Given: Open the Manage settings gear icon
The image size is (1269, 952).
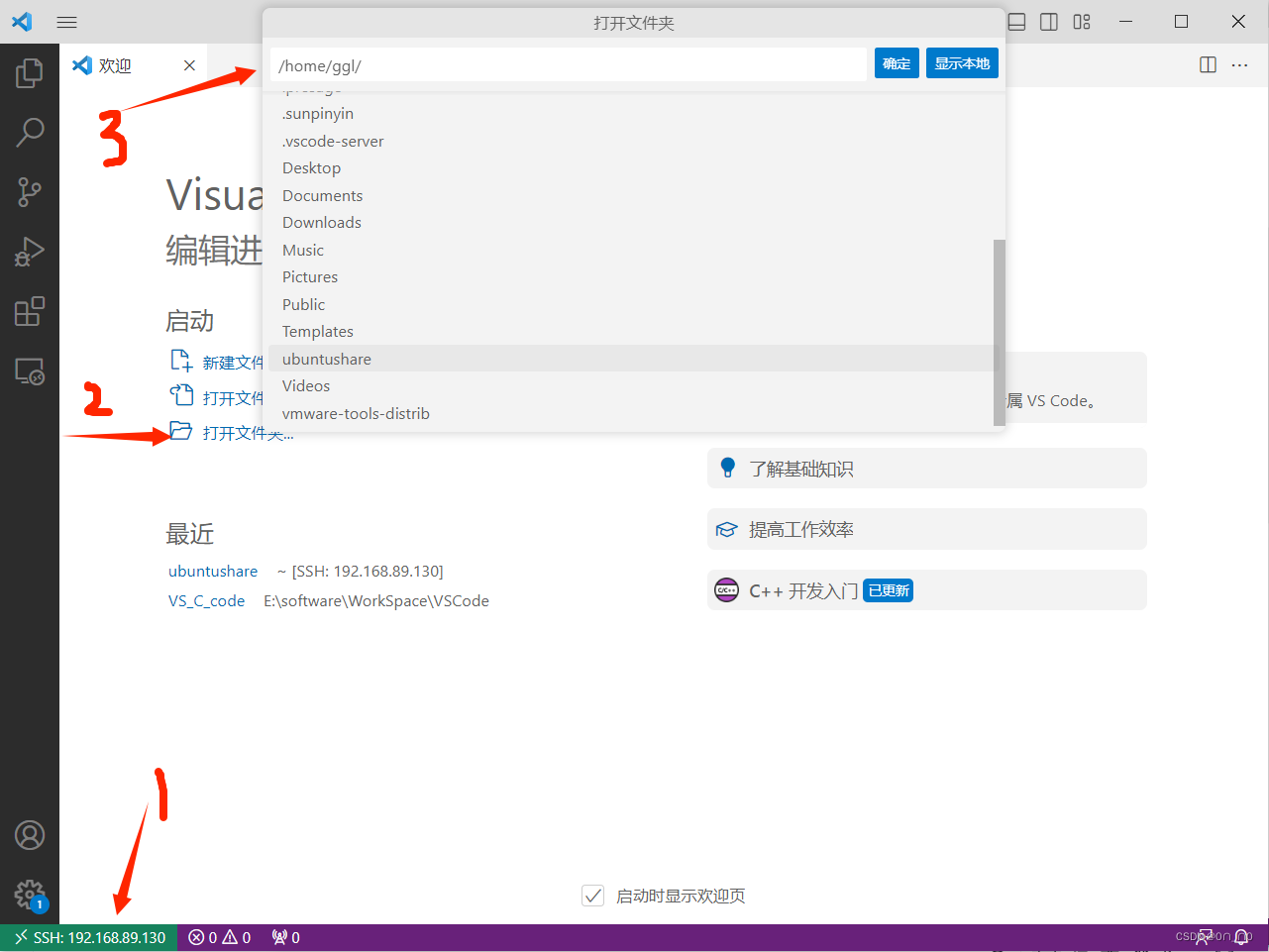Looking at the screenshot, I should pyautogui.click(x=30, y=895).
